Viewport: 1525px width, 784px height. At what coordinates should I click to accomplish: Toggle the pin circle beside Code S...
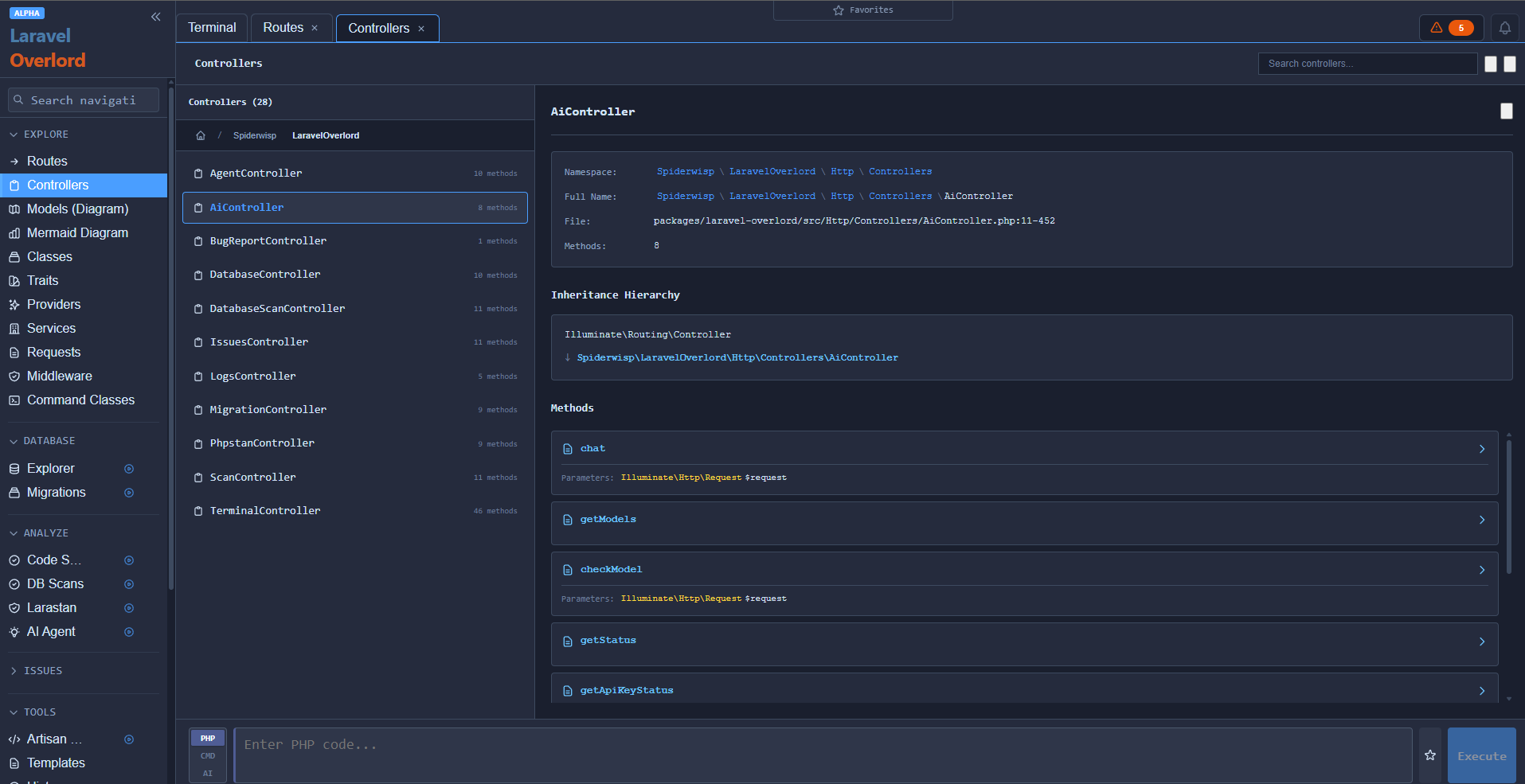[x=129, y=560]
